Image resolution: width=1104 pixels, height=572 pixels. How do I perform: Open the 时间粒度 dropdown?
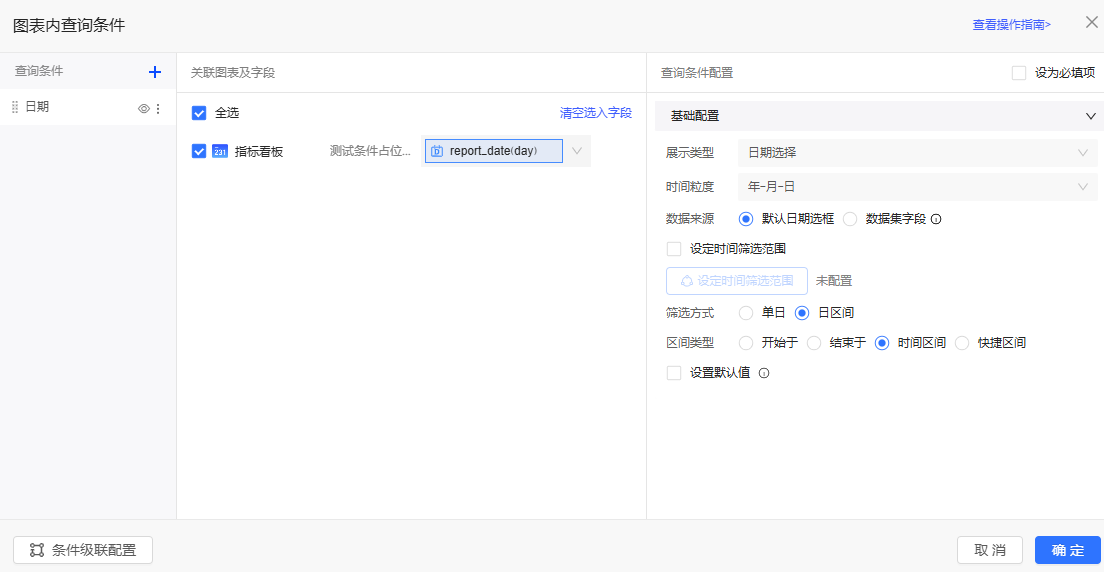[x=916, y=187]
